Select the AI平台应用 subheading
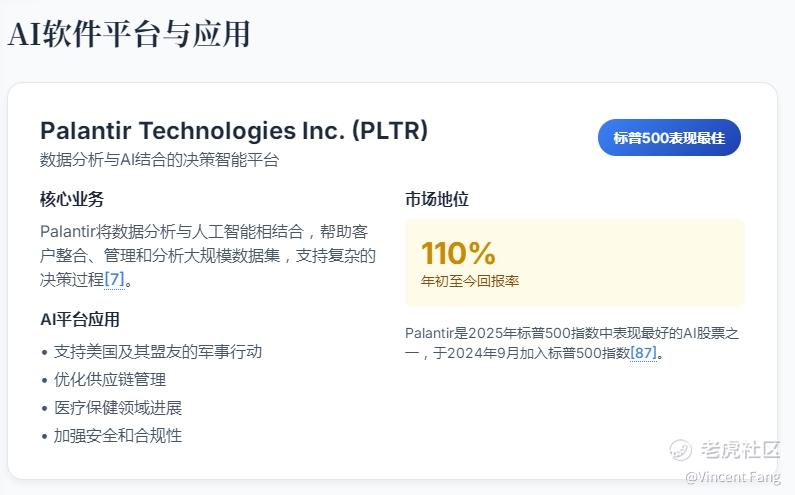Image resolution: width=795 pixels, height=495 pixels. 80,319
